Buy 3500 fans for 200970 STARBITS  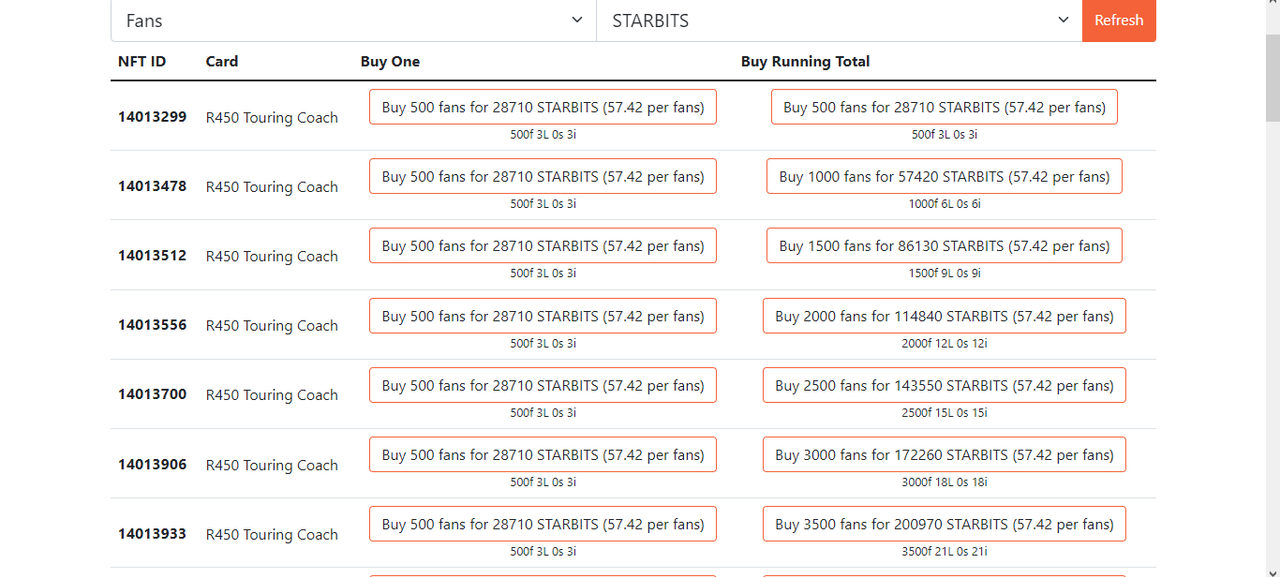click(x=944, y=524)
